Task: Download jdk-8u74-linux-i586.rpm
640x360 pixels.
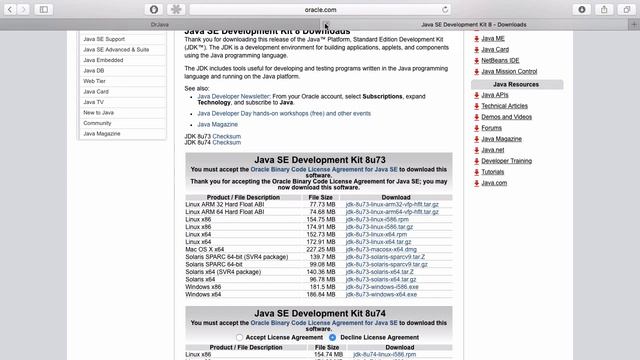Action: [x=384, y=355]
